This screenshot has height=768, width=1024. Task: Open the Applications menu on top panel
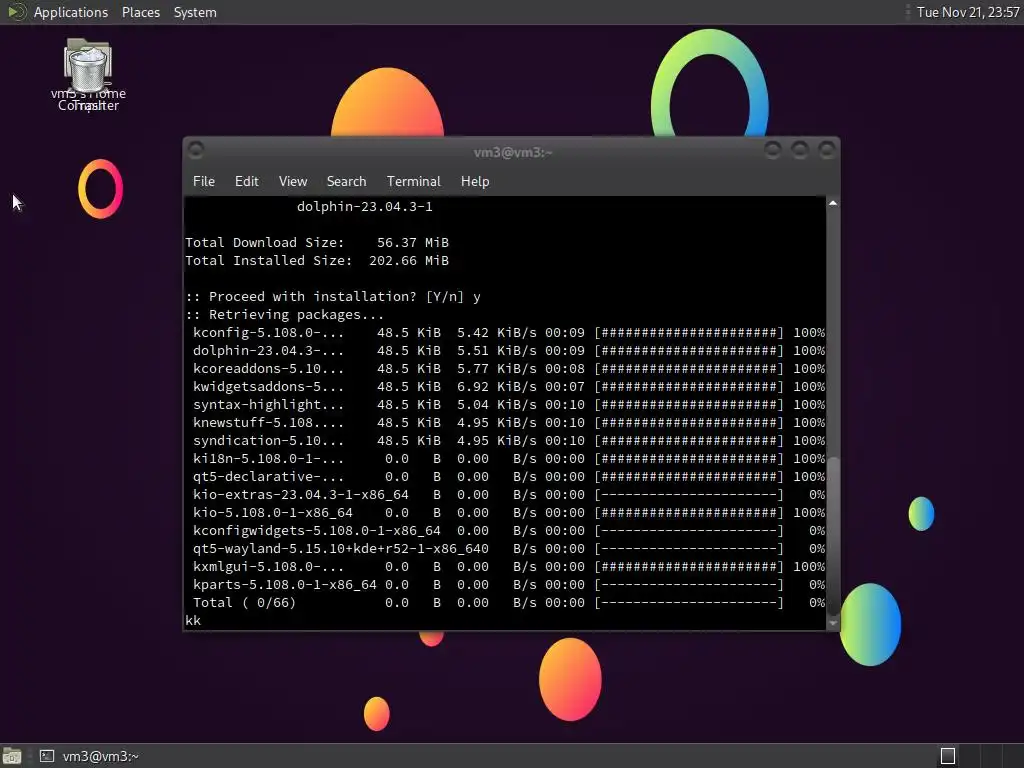pos(71,12)
